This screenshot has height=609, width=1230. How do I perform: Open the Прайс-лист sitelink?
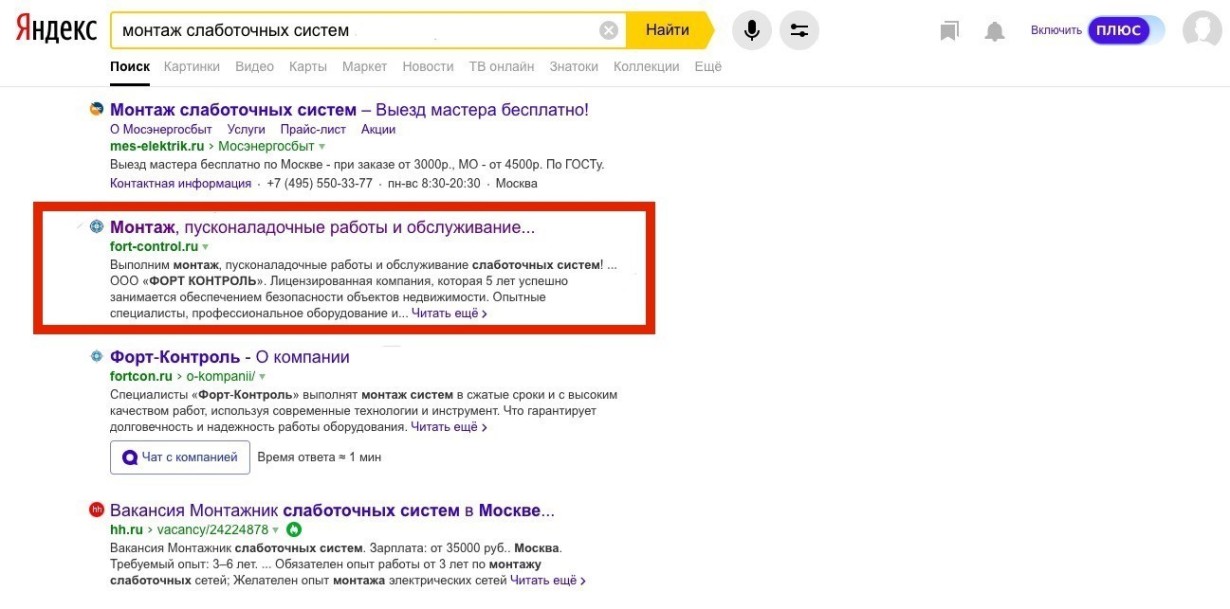tap(313, 129)
